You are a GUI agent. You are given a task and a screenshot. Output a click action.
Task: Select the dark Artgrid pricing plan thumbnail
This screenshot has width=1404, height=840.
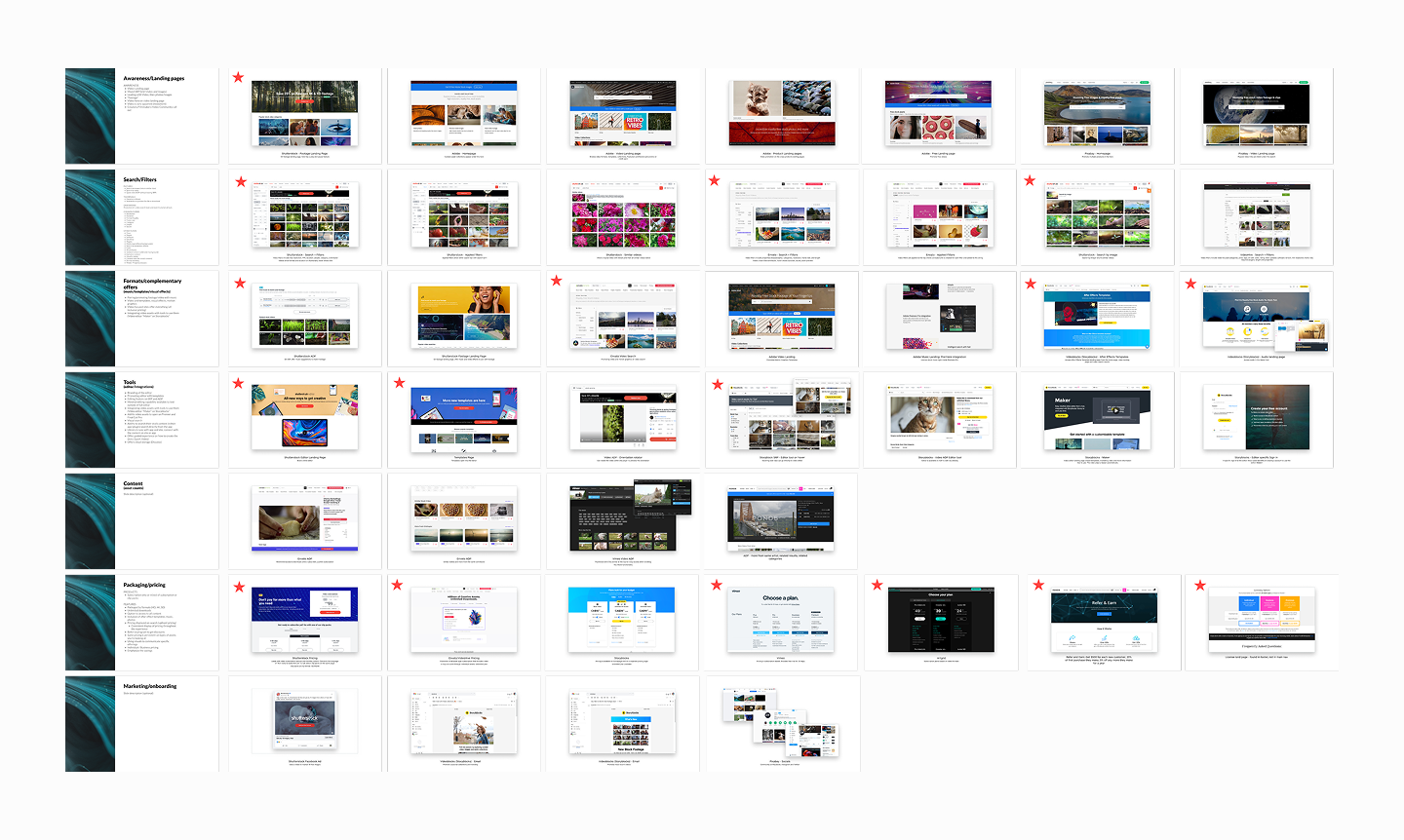pos(941,621)
